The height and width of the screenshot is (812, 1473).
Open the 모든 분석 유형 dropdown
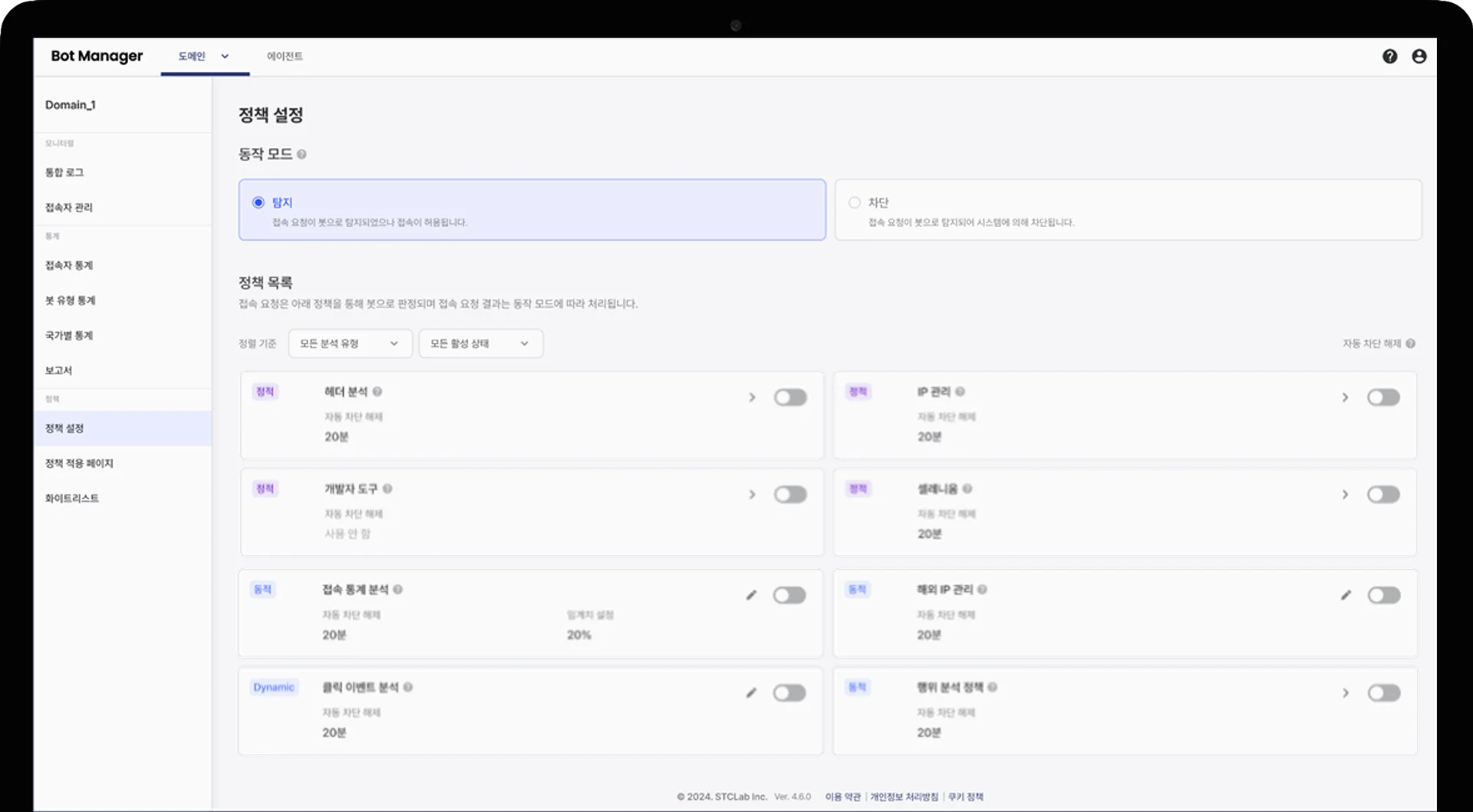[350, 344]
